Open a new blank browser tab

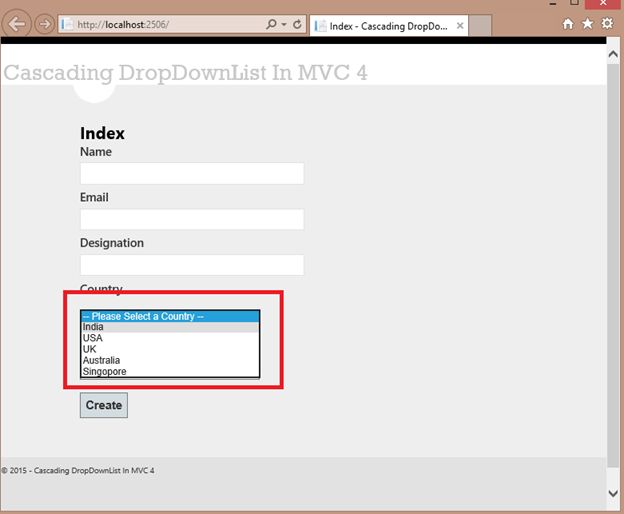pos(480,26)
